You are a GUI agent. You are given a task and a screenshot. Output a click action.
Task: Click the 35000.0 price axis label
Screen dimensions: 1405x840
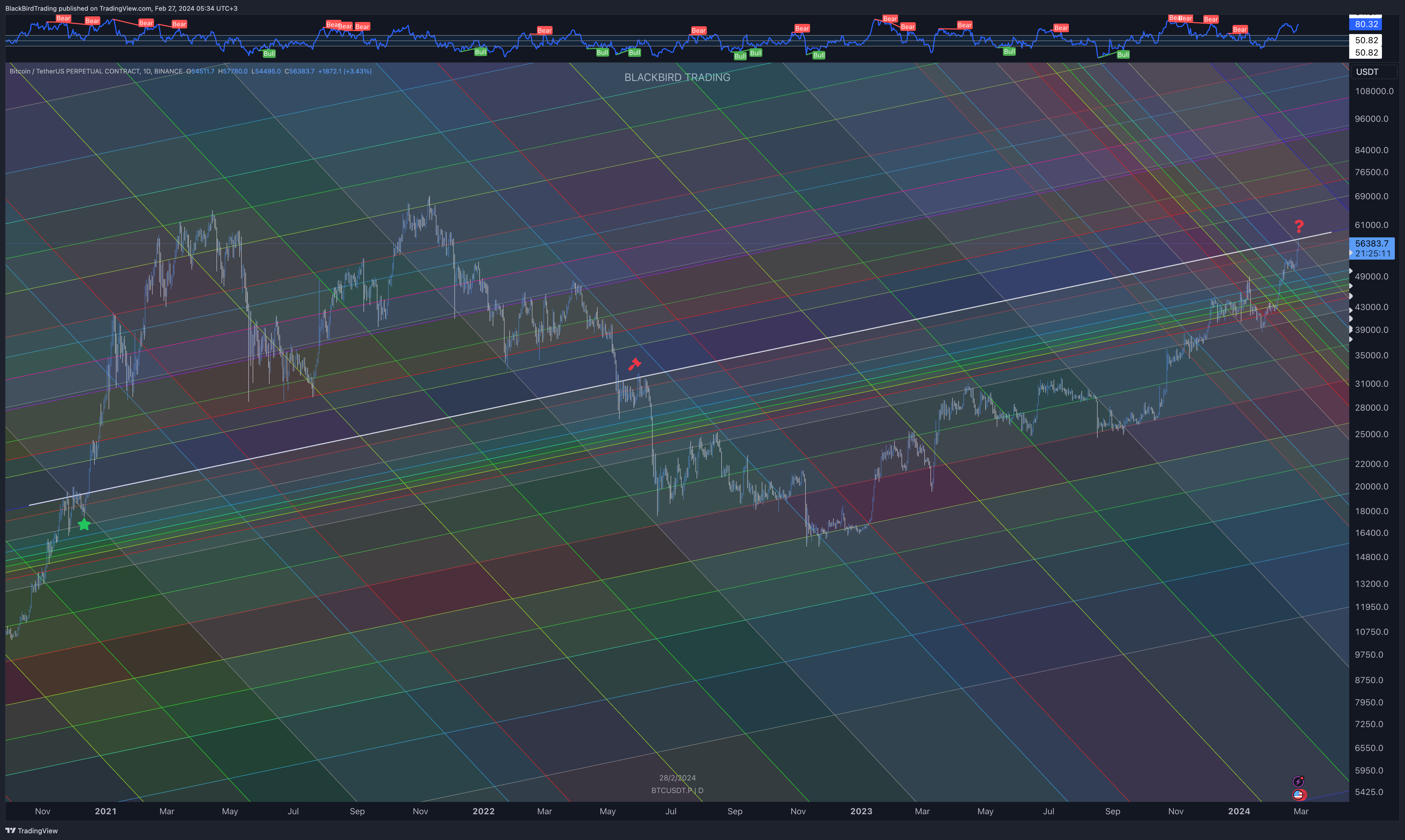point(1371,355)
